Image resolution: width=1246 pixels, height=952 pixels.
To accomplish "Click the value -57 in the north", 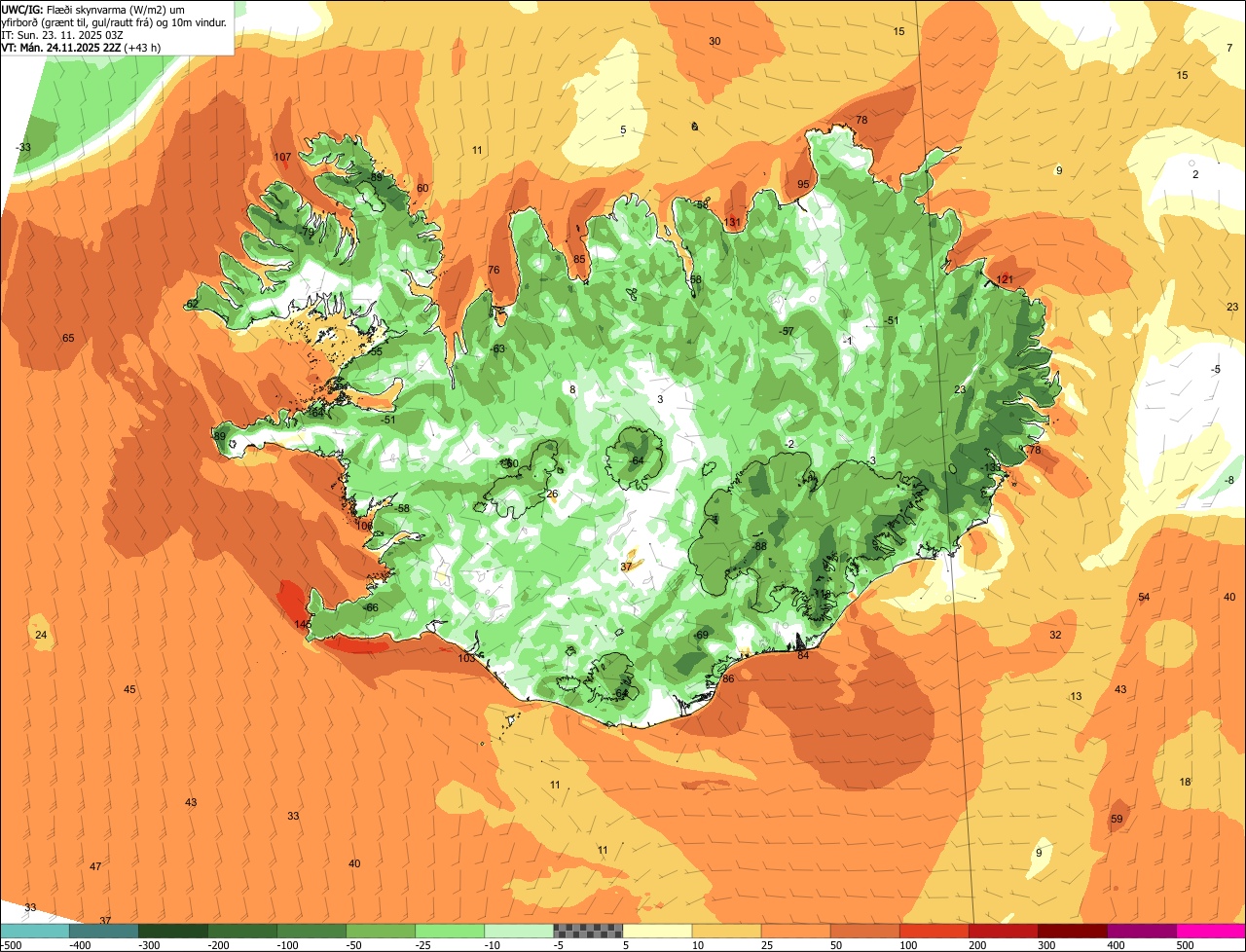I will pyautogui.click(x=787, y=331).
